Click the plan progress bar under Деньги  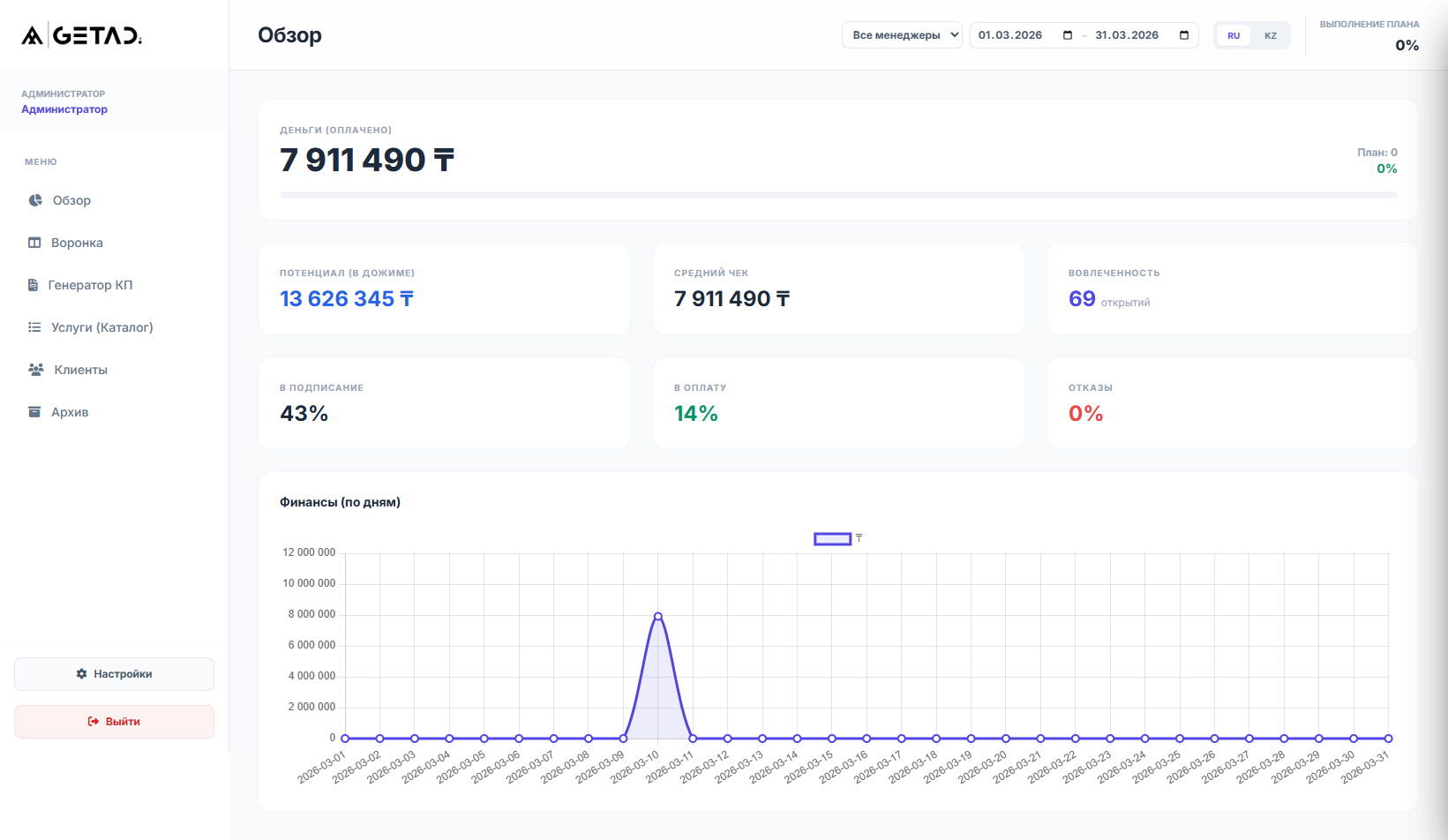coord(837,194)
